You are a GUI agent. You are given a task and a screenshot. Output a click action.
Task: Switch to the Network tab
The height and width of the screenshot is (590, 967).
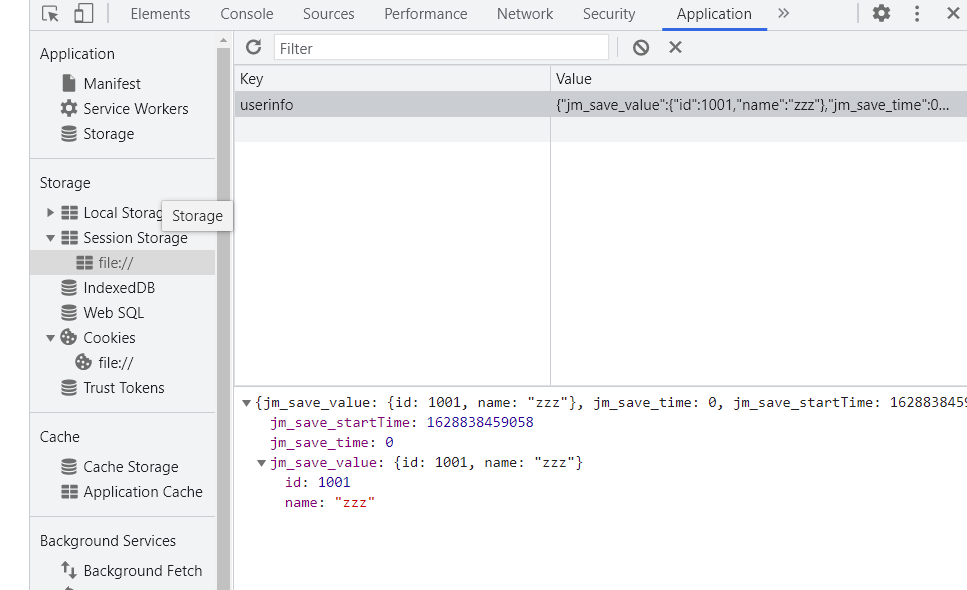524,14
